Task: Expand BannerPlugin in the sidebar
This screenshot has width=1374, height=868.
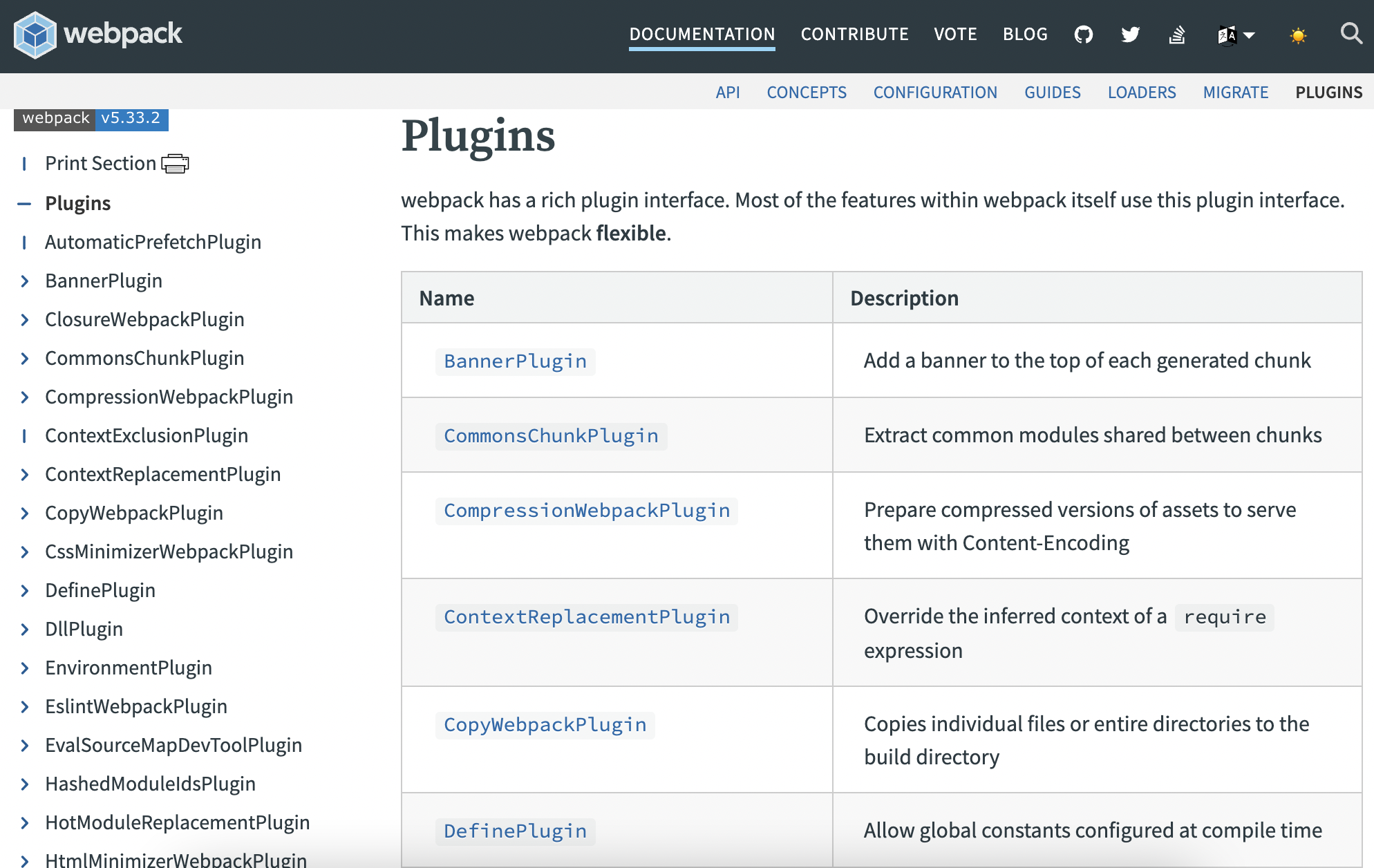Action: 25,281
